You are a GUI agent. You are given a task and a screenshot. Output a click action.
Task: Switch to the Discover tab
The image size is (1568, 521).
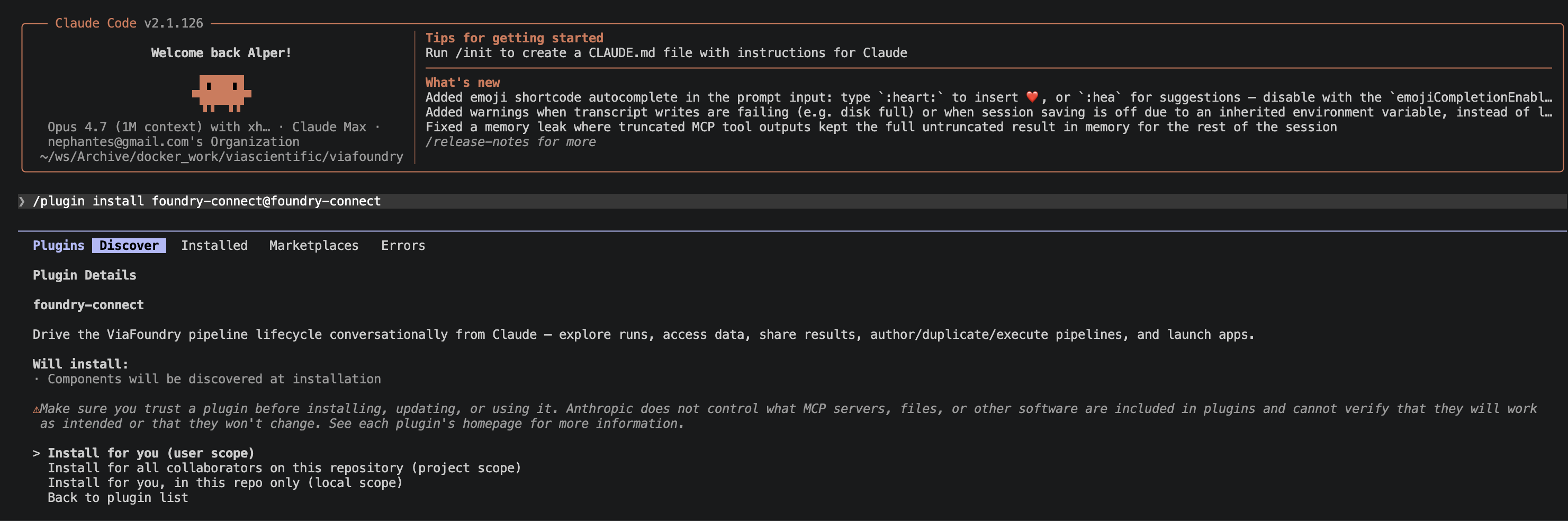point(129,245)
